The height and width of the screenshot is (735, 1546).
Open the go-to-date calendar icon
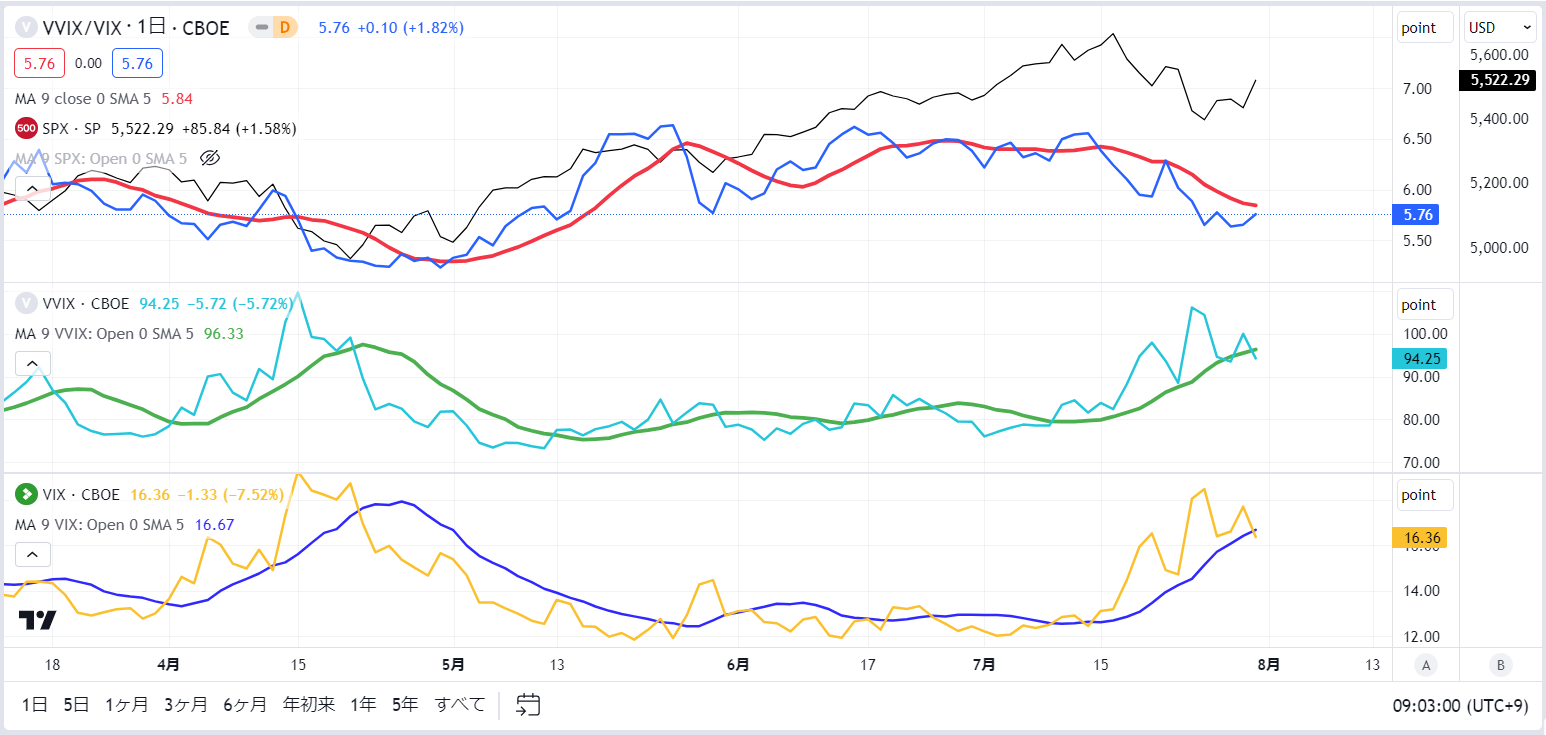pyautogui.click(x=528, y=705)
